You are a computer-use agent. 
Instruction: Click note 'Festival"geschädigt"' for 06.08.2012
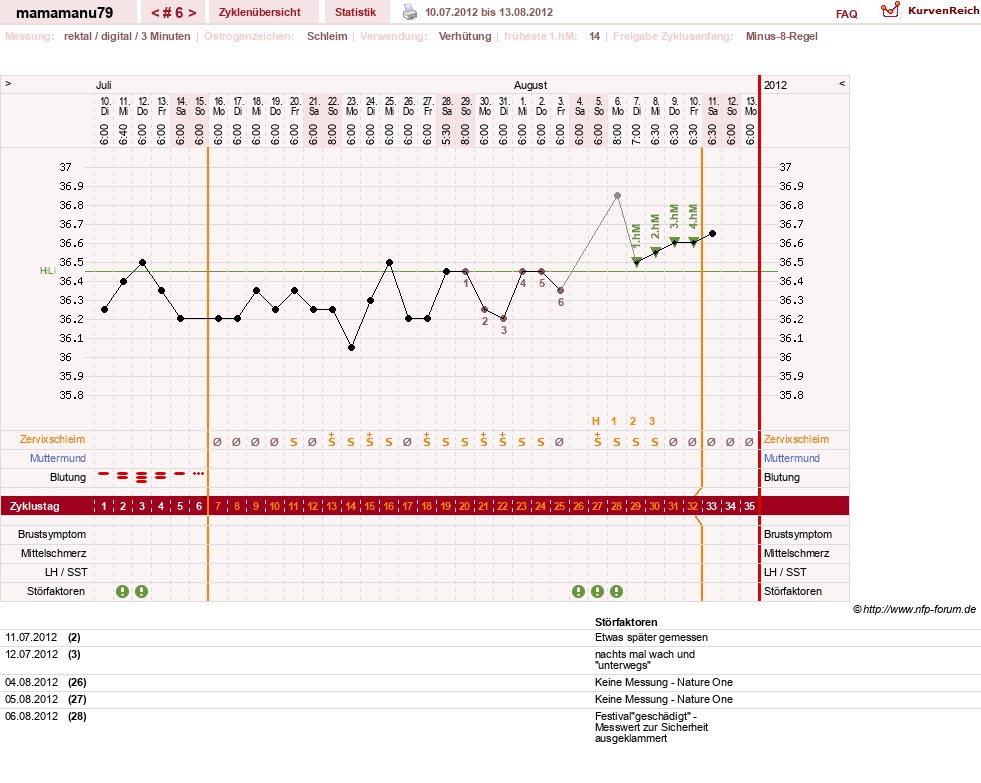click(x=651, y=727)
